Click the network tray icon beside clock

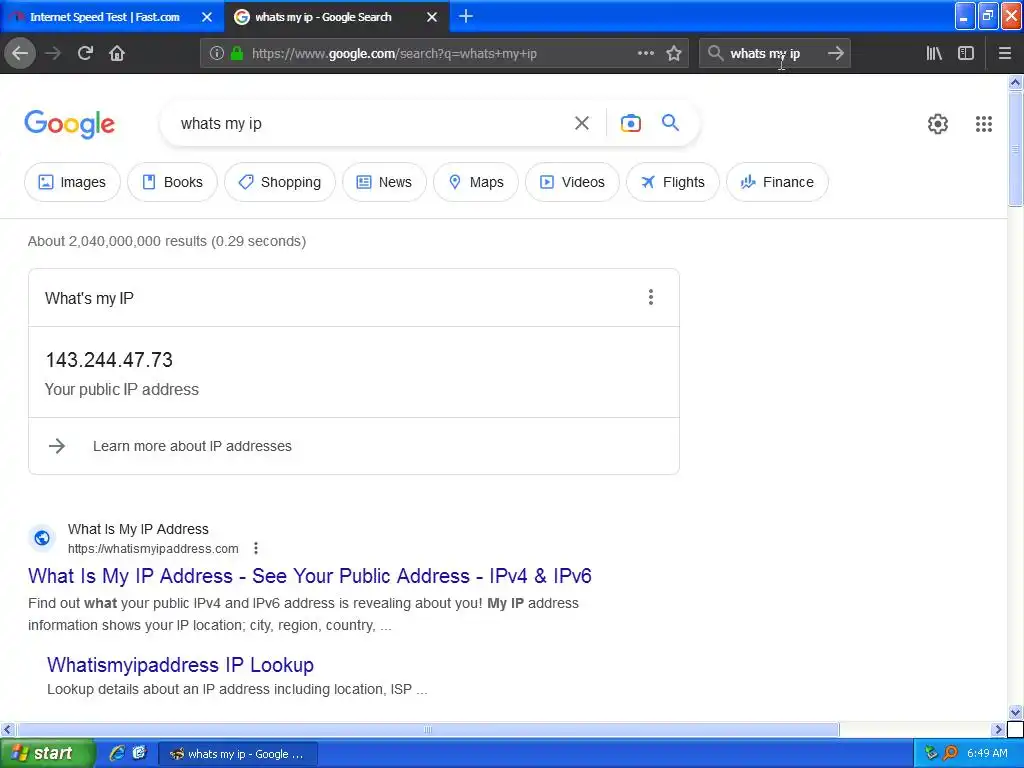(x=931, y=753)
